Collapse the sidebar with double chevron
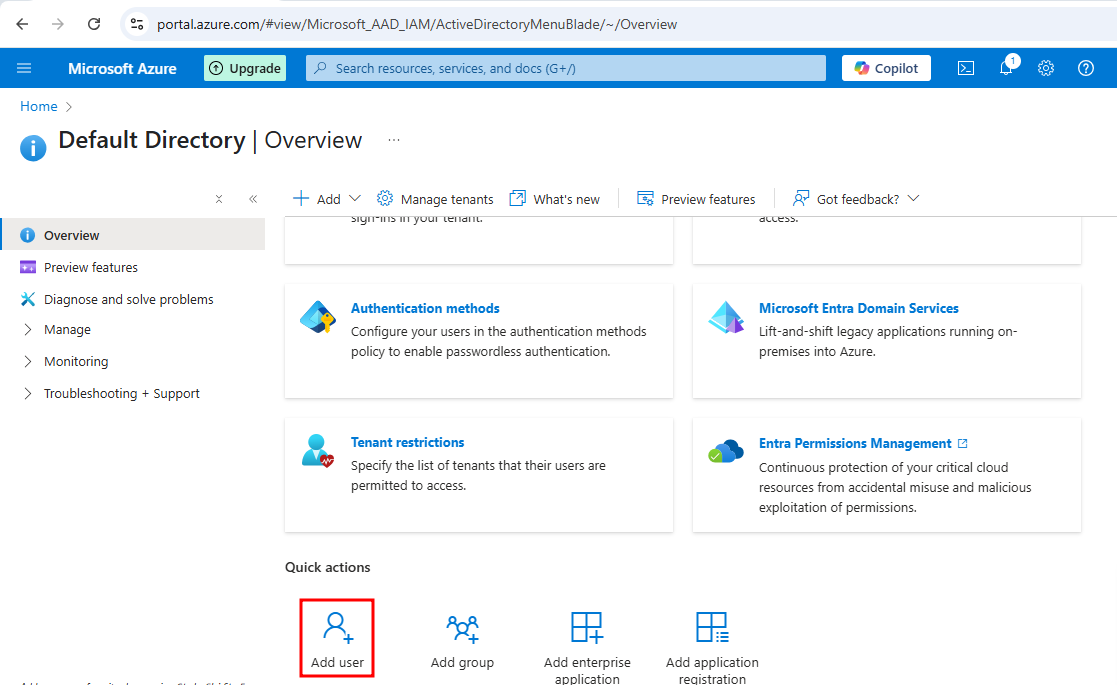The width and height of the screenshot is (1117, 685). (253, 199)
